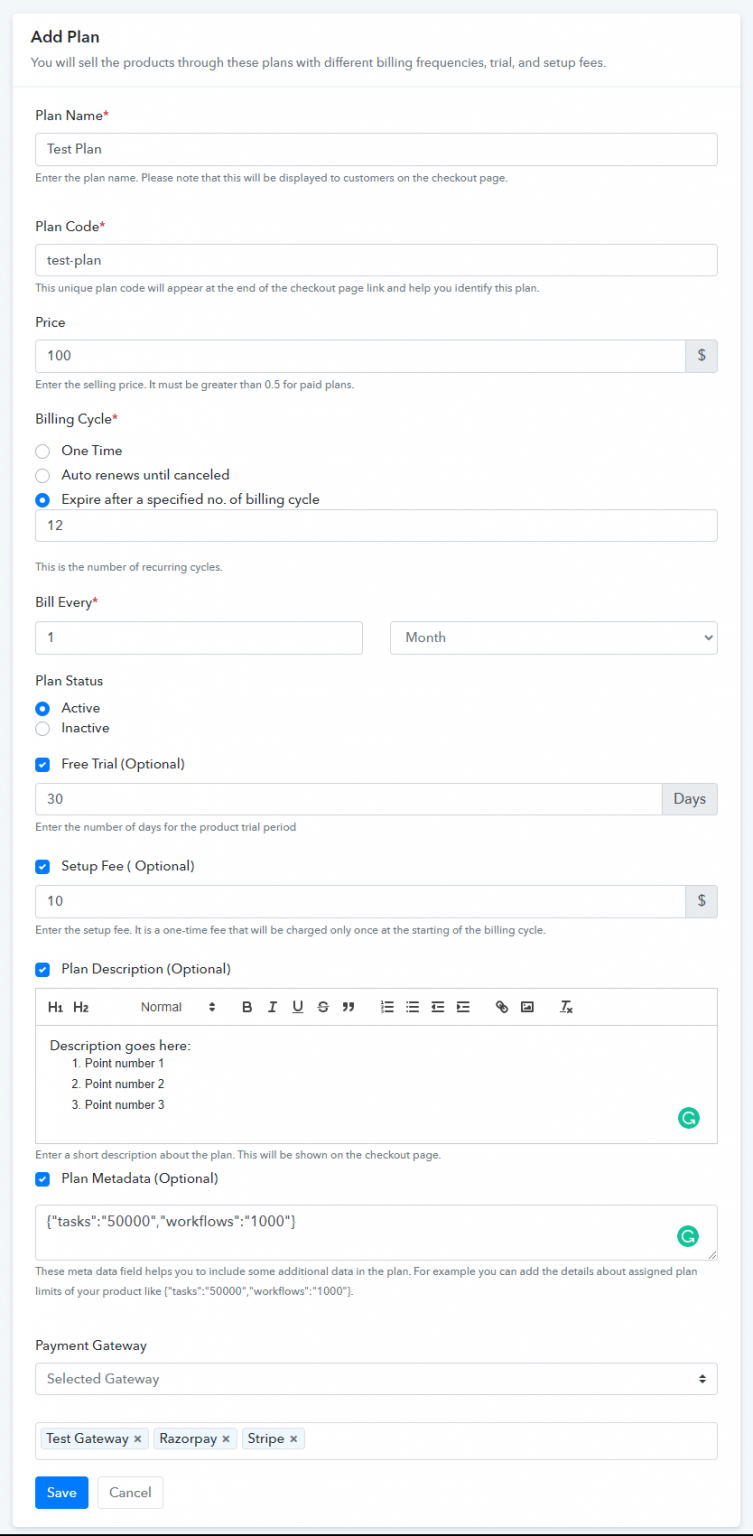Open the Normal text size dropdown
The image size is (753, 1536).
pos(178,1007)
